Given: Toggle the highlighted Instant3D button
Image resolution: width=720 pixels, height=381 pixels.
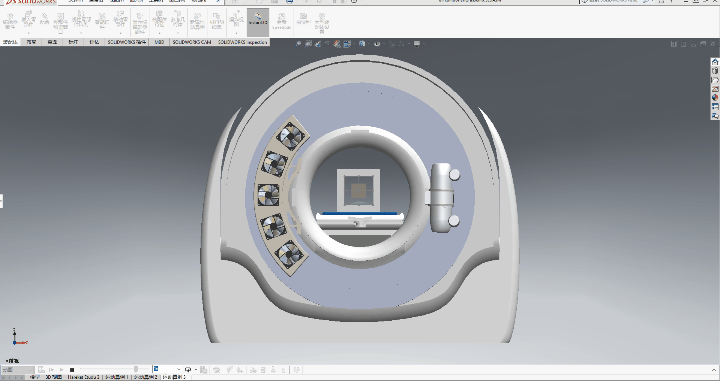Looking at the screenshot, I should 258,22.
